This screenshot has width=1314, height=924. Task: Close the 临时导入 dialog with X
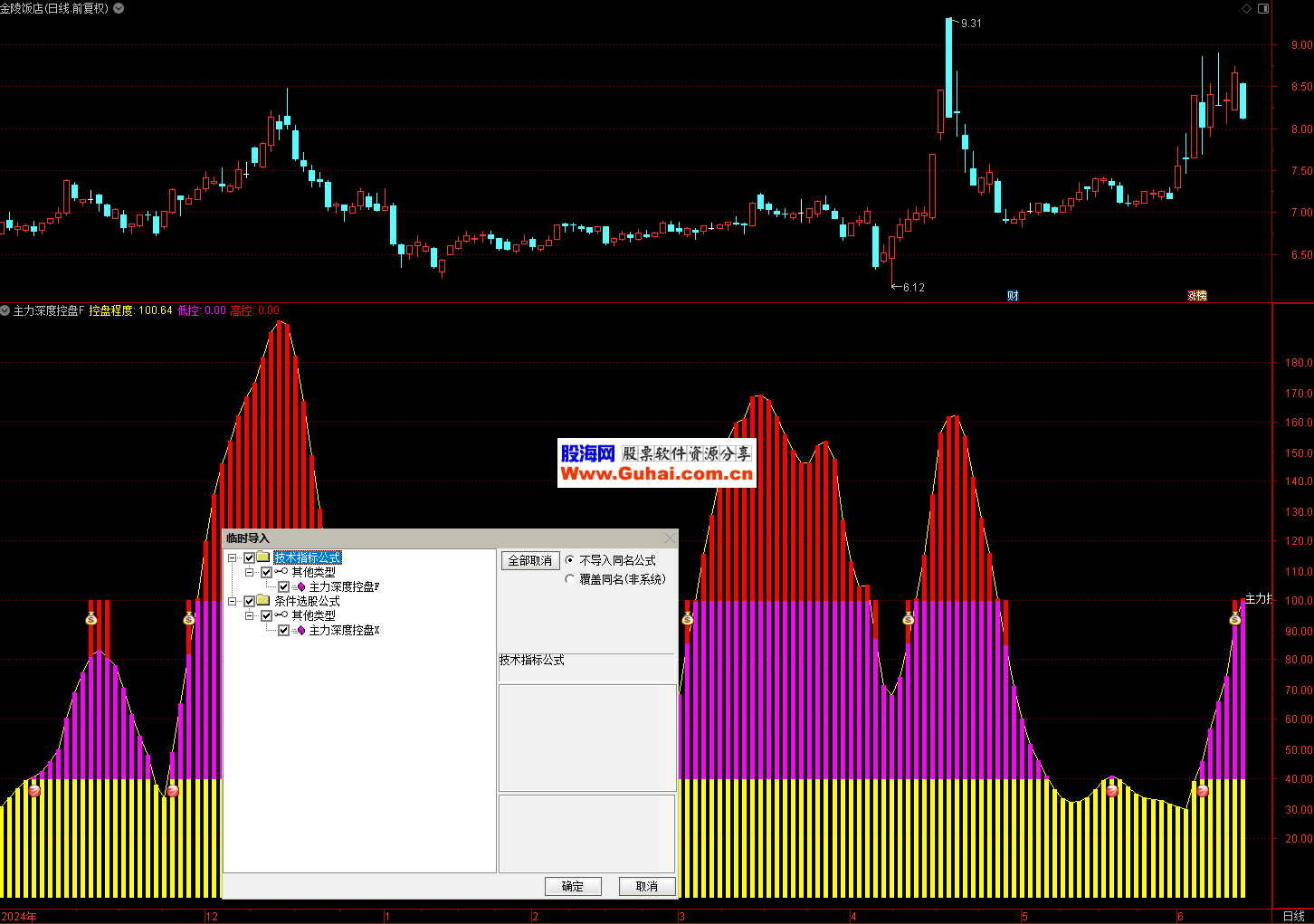coord(670,538)
